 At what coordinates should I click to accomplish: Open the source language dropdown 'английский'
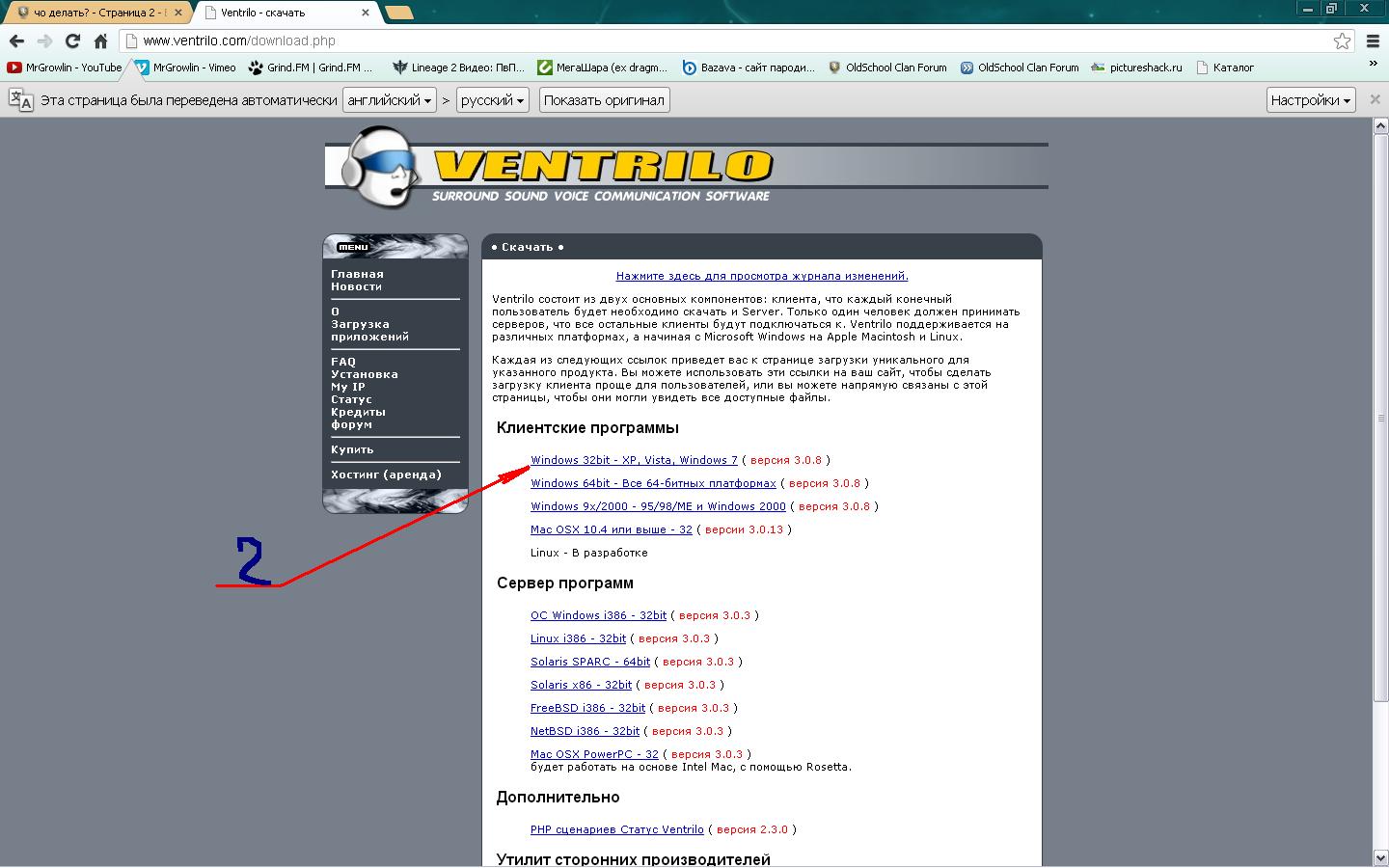[389, 100]
